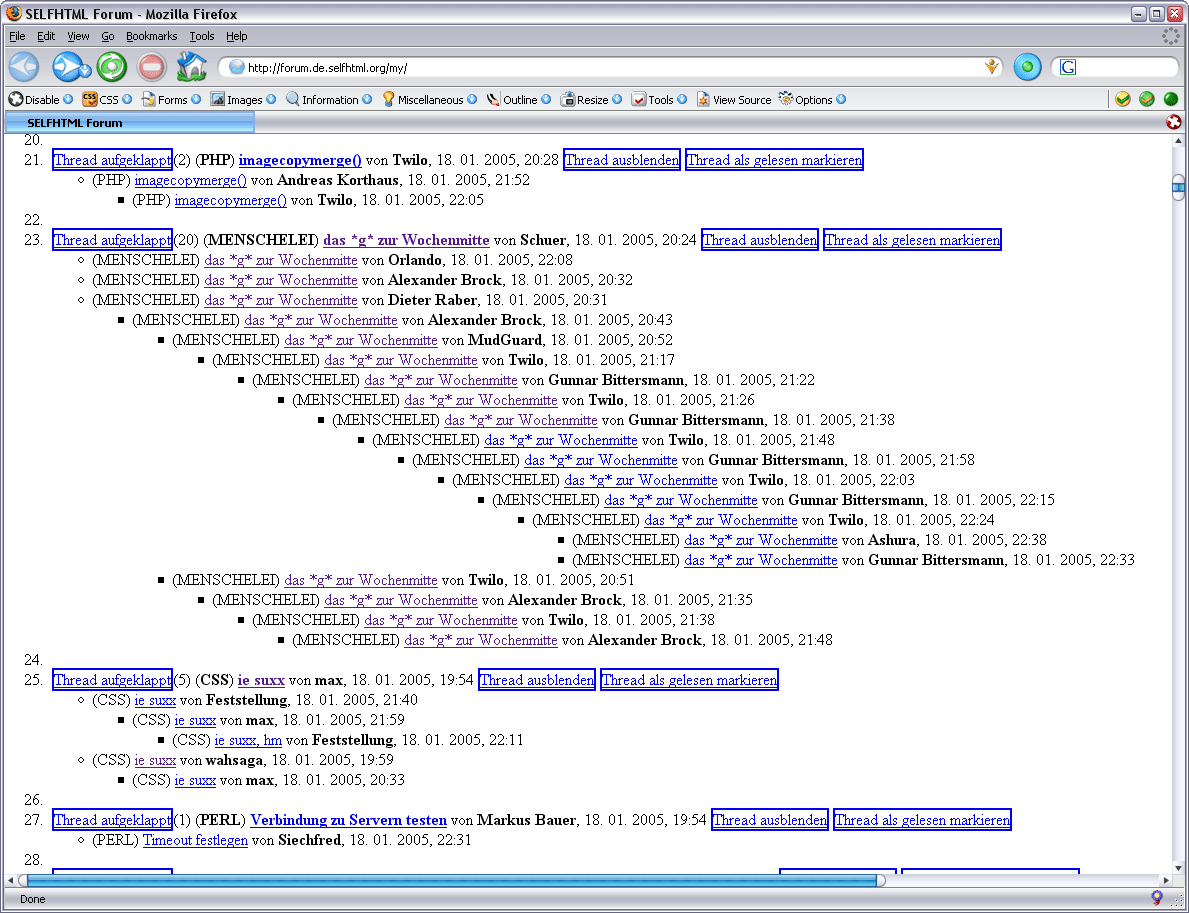Open the Verbindung zu Servern testen link
This screenshot has height=913, width=1189.
pyautogui.click(x=348, y=820)
